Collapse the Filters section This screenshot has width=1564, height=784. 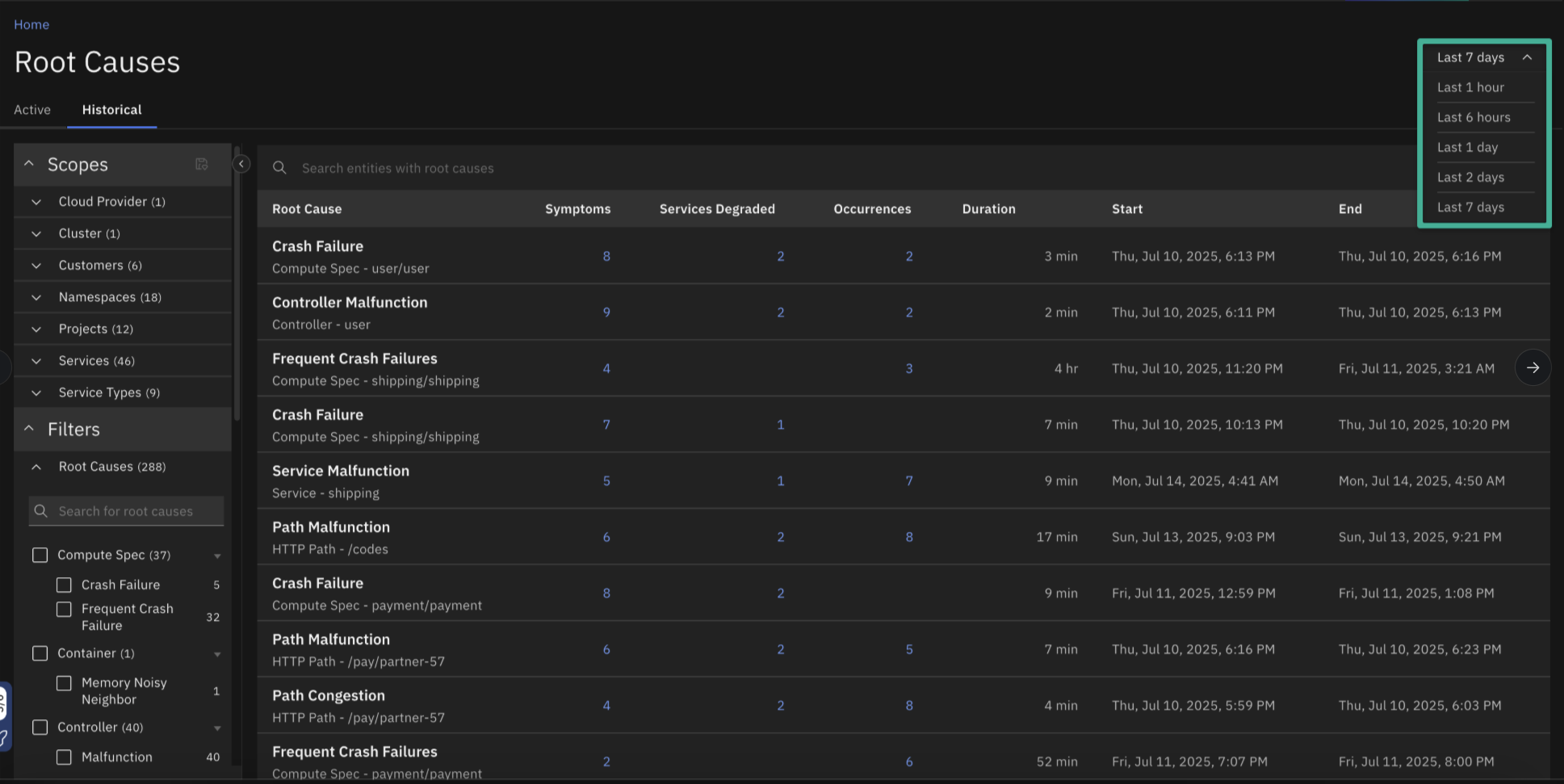[x=29, y=429]
